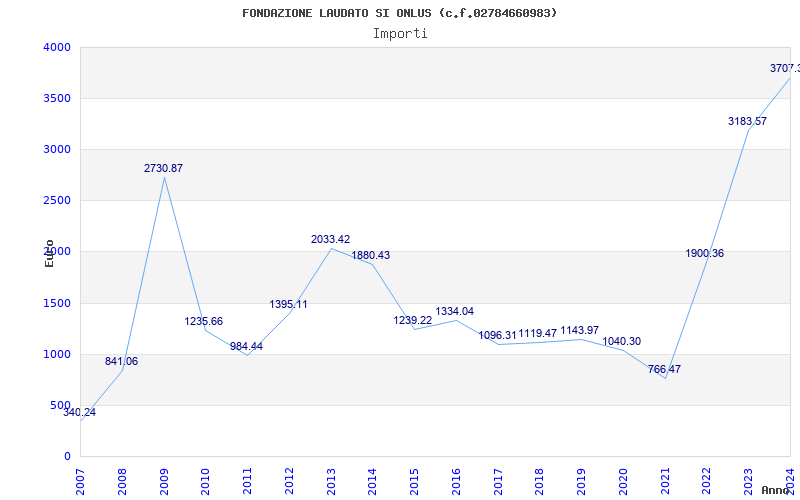Viewport: 800px width, 500px height.
Task: Click the 2016 year label on x-axis
Action: click(456, 478)
